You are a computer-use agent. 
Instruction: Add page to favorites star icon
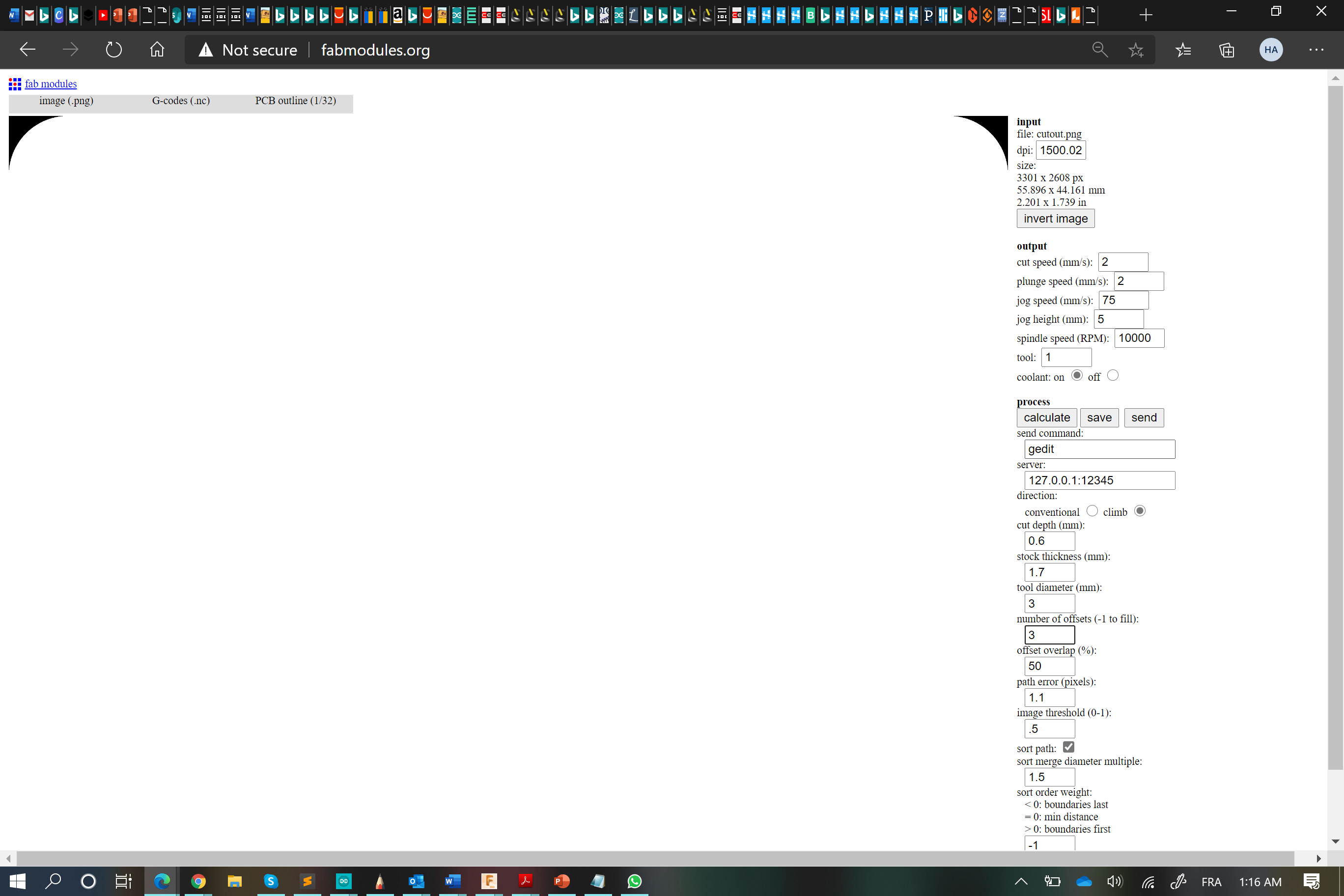pos(1135,50)
